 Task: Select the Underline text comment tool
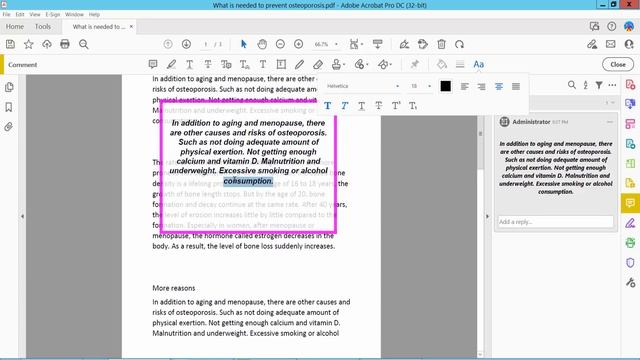click(189, 64)
